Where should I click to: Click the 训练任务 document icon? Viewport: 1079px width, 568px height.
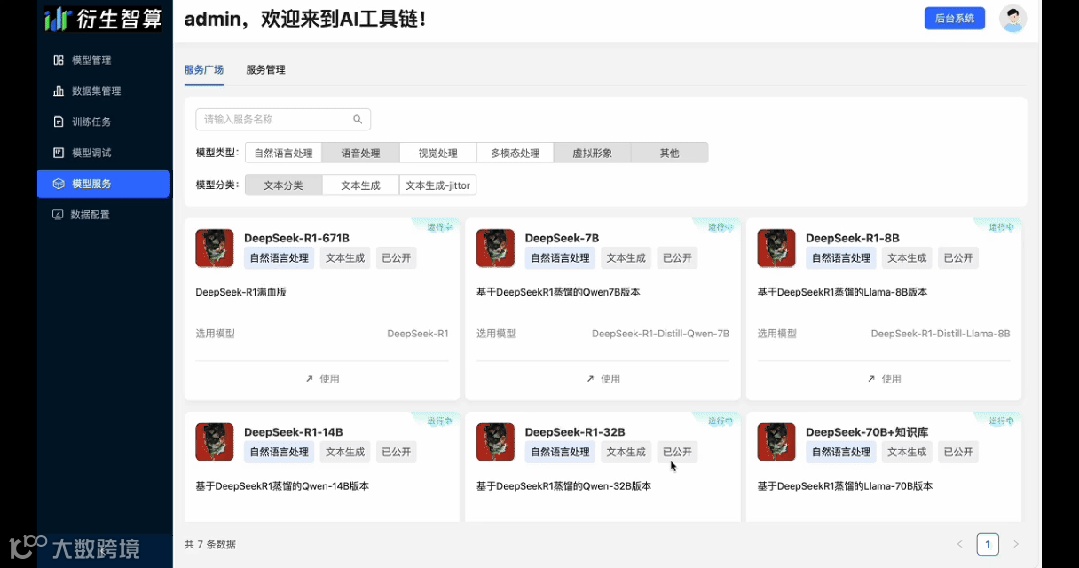[x=58, y=122]
